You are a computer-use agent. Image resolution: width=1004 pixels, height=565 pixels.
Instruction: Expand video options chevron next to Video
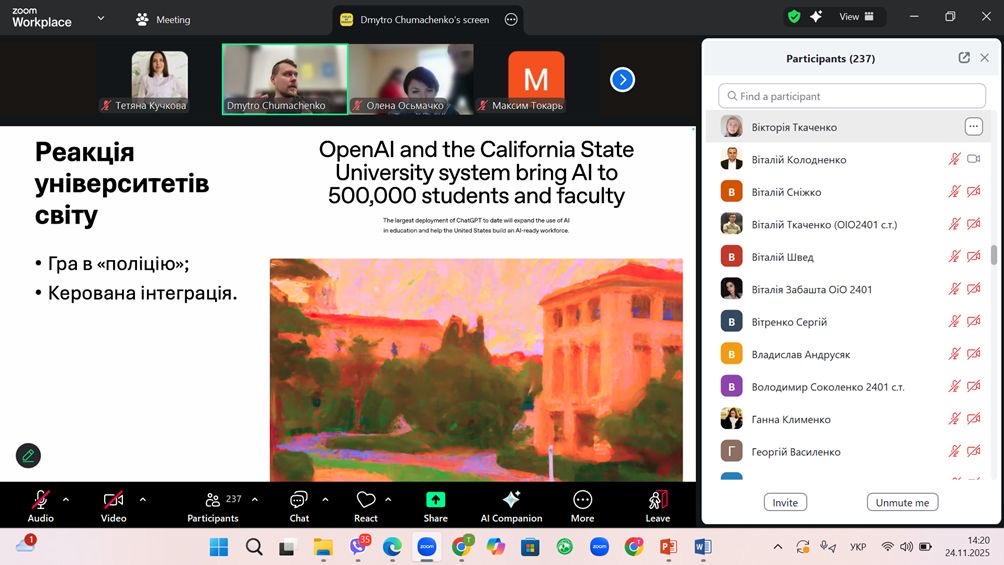(x=142, y=499)
